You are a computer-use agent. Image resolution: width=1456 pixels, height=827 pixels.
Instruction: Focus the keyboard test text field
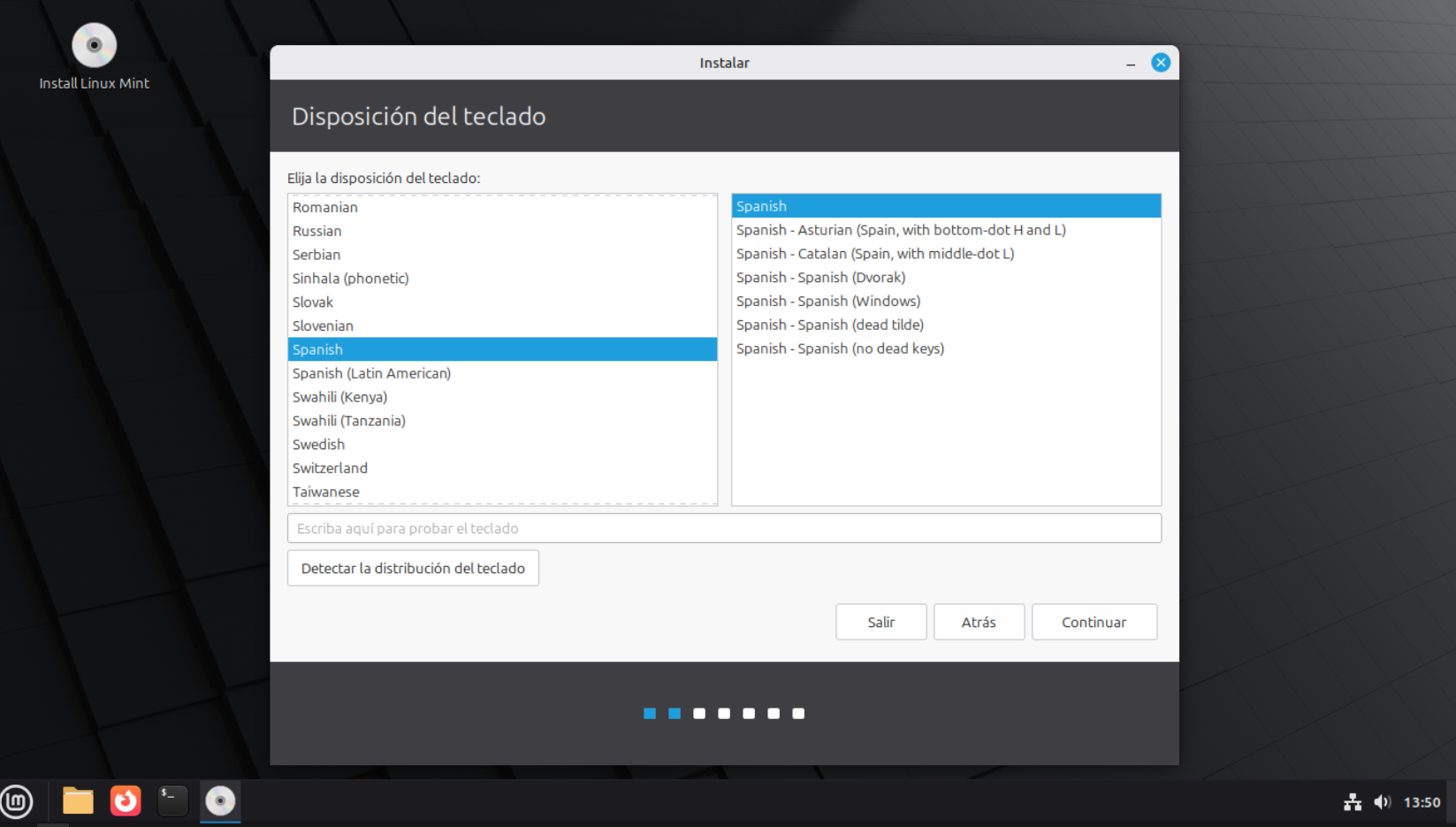724,528
